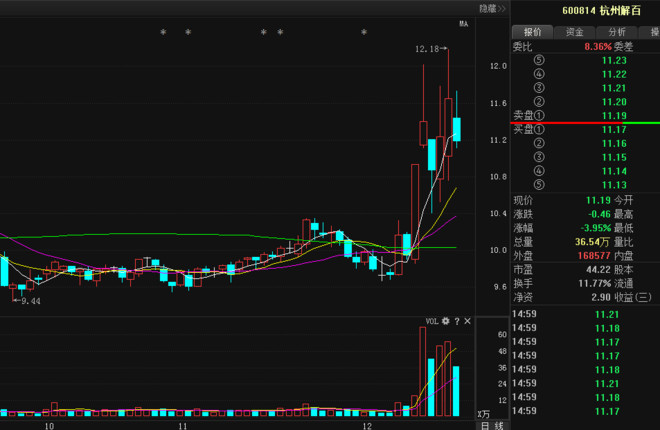Click circled 4 icon beside price 11.14

click(539, 171)
